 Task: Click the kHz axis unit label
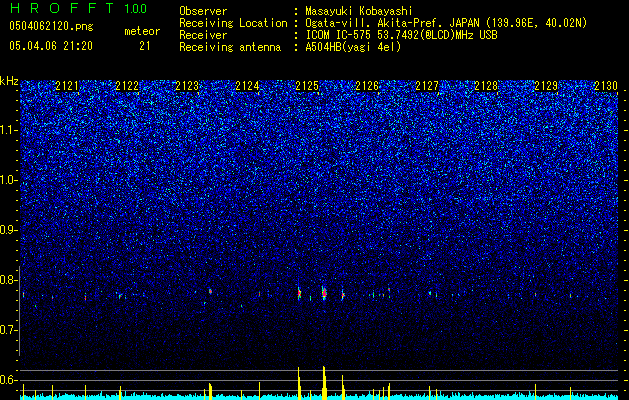(9, 81)
